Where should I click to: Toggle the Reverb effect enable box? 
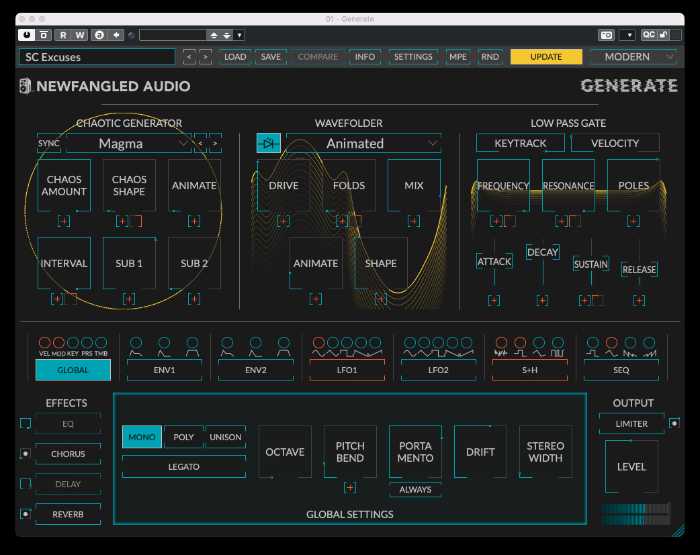point(25,514)
